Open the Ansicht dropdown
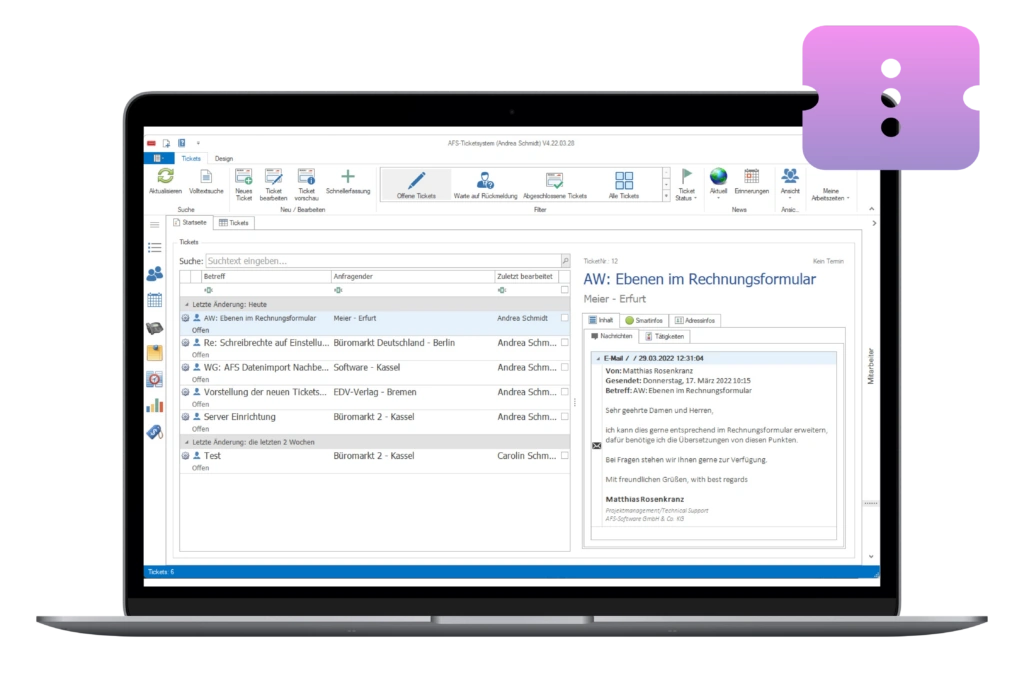Viewport: 1024px width, 673px height. point(790,185)
